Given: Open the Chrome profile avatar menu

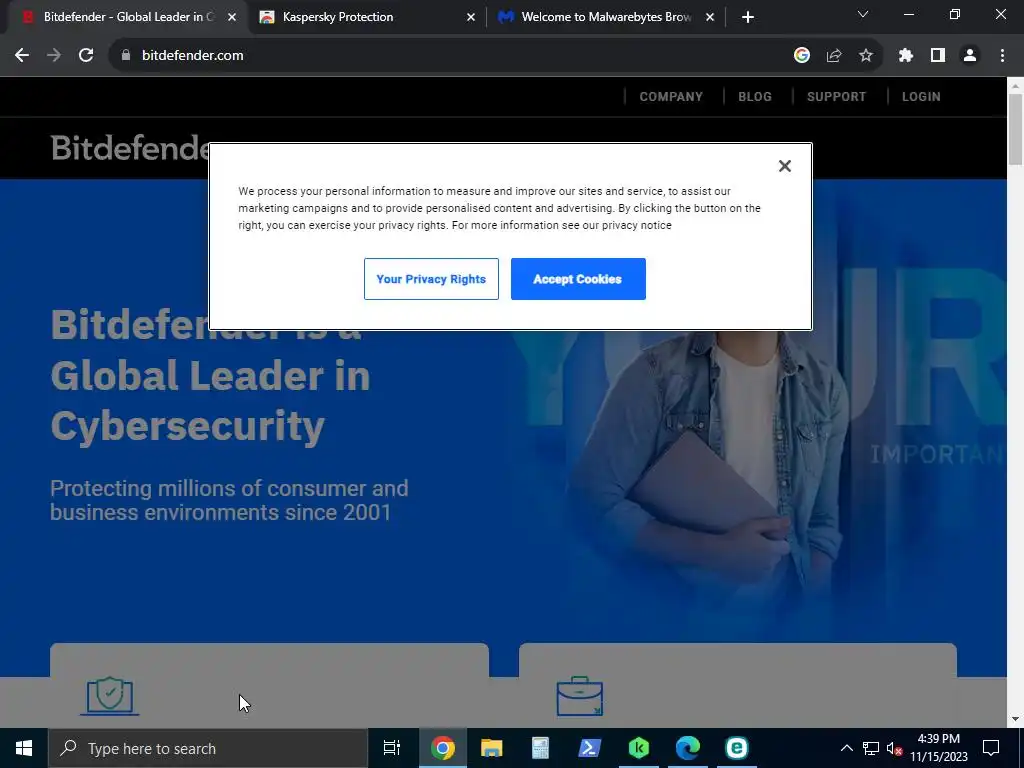Looking at the screenshot, I should click(x=970, y=56).
